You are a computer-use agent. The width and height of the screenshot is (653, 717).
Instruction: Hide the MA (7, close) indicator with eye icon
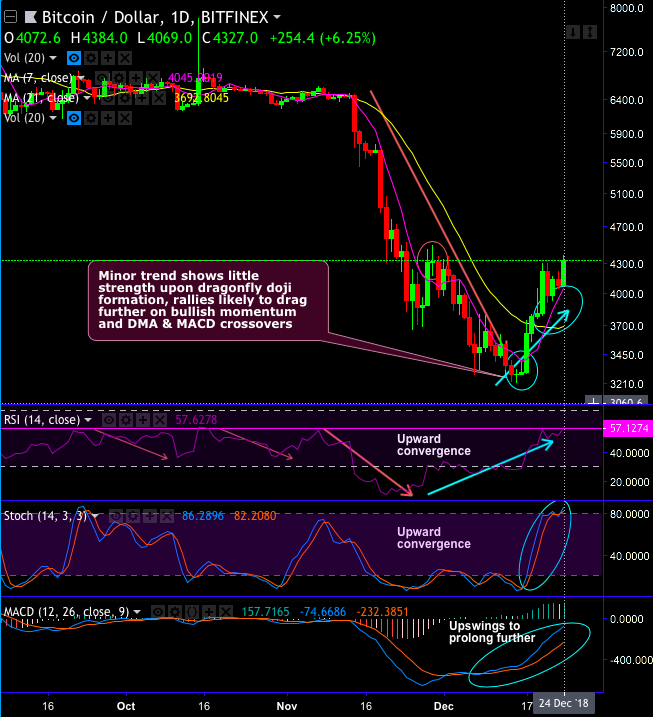[x=102, y=78]
